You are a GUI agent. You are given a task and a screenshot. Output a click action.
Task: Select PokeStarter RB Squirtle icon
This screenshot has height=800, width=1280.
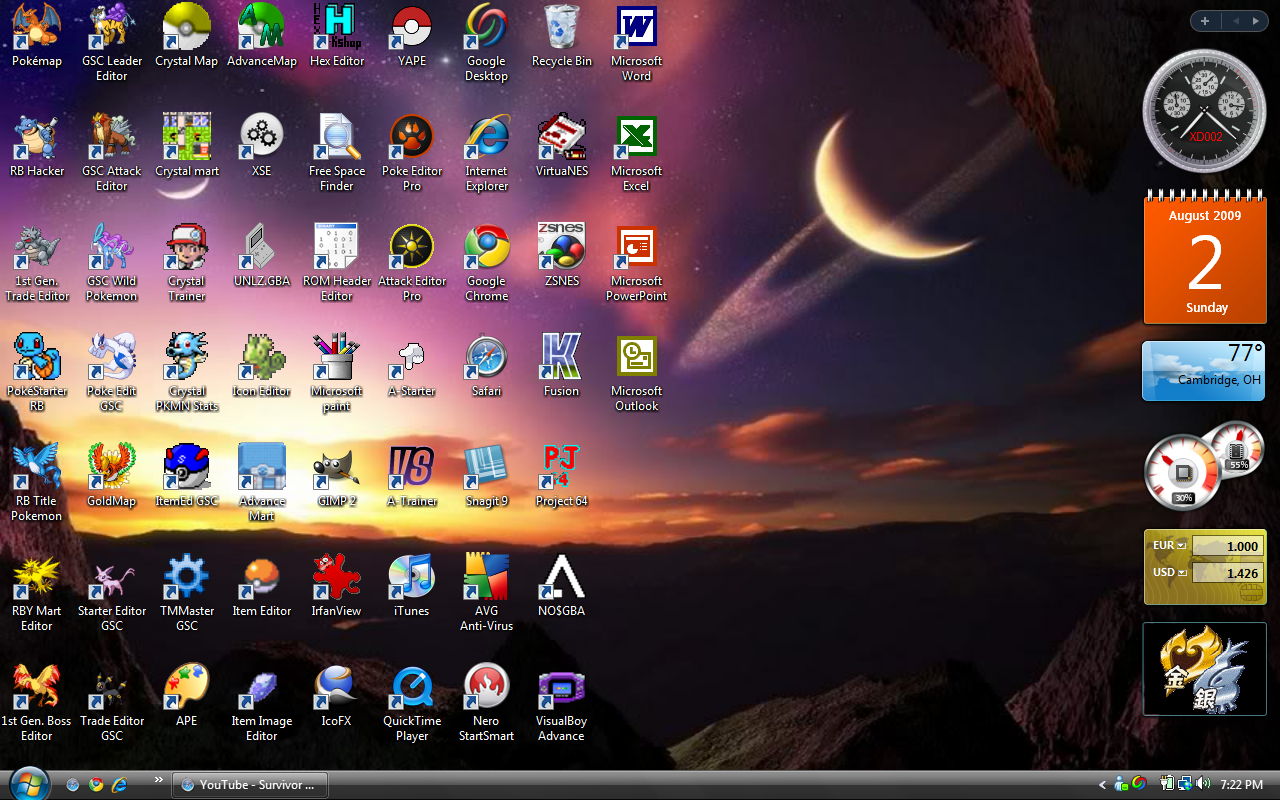pyautogui.click(x=37, y=372)
